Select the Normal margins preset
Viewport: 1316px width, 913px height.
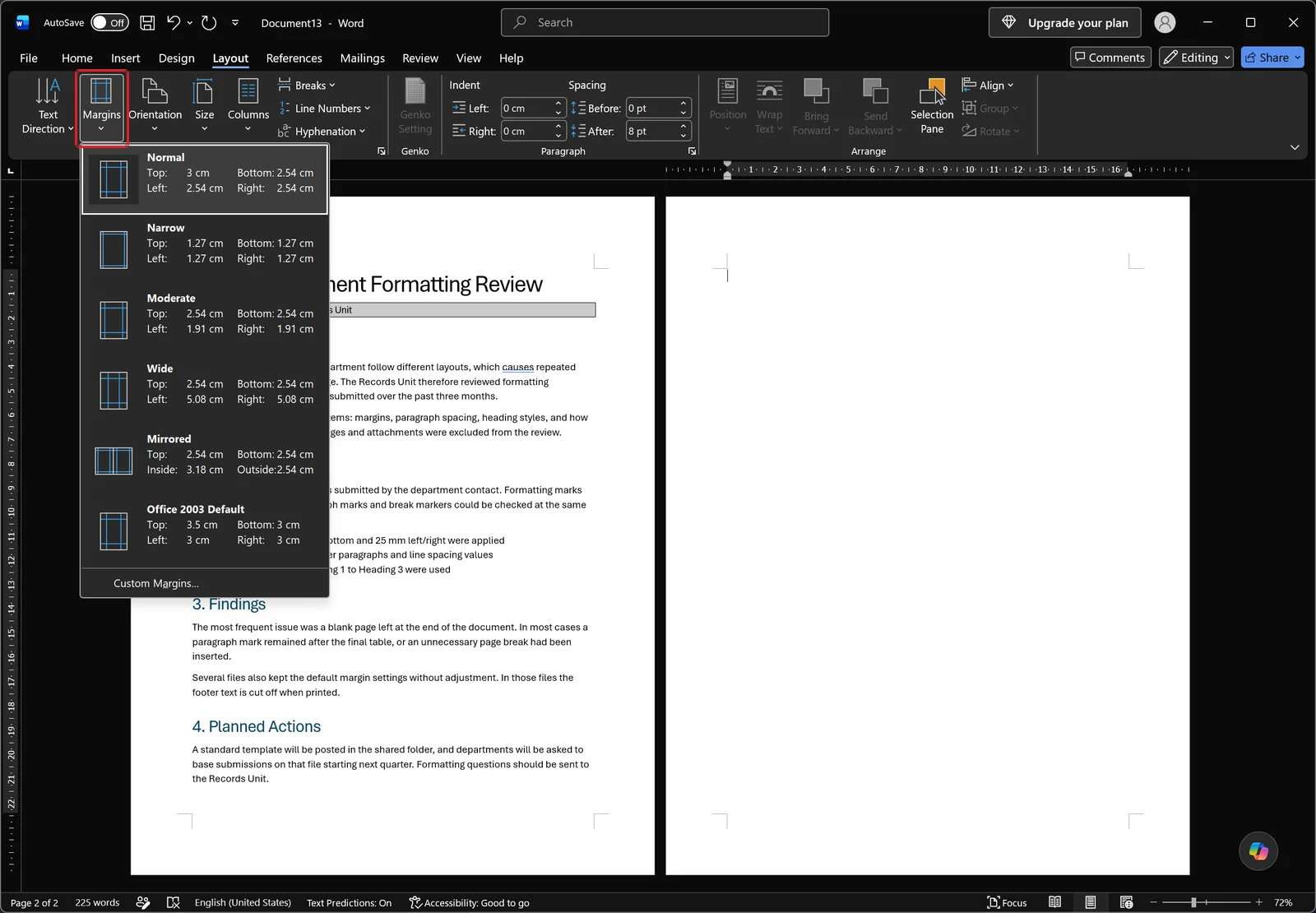click(x=205, y=179)
